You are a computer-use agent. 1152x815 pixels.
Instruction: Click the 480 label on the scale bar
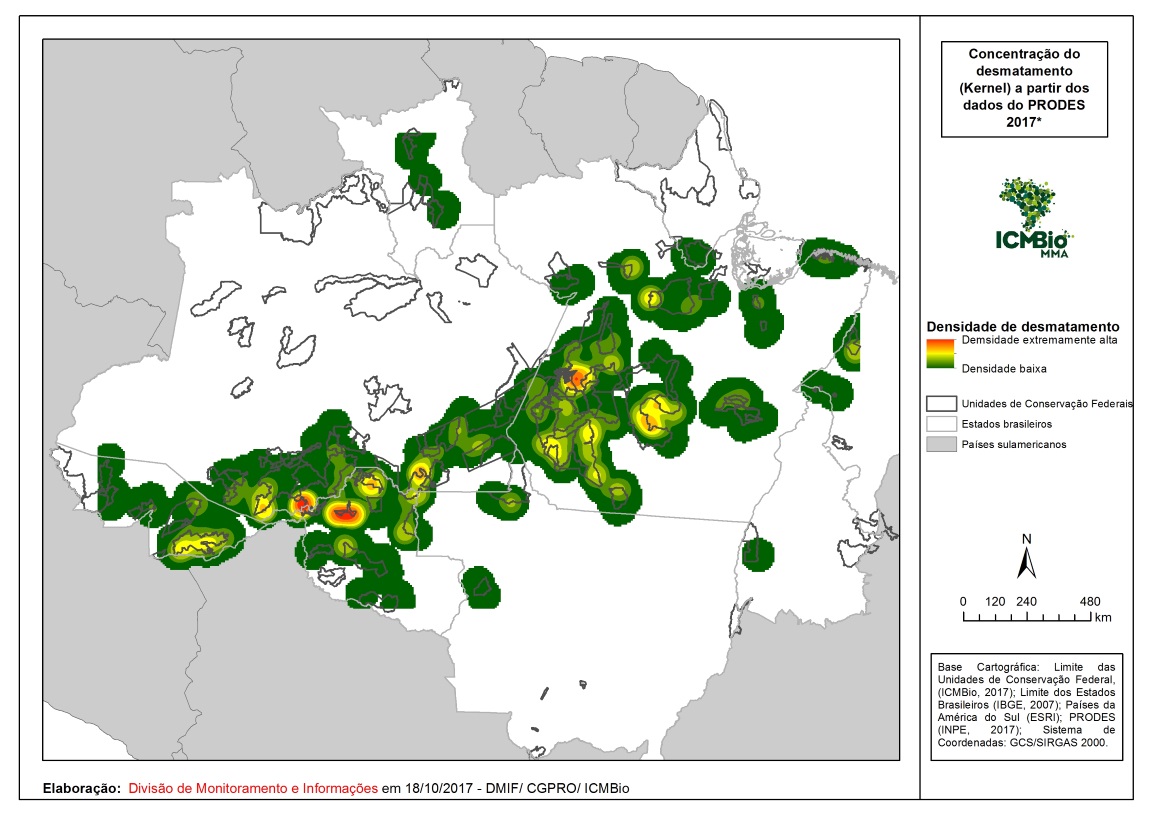(1090, 601)
